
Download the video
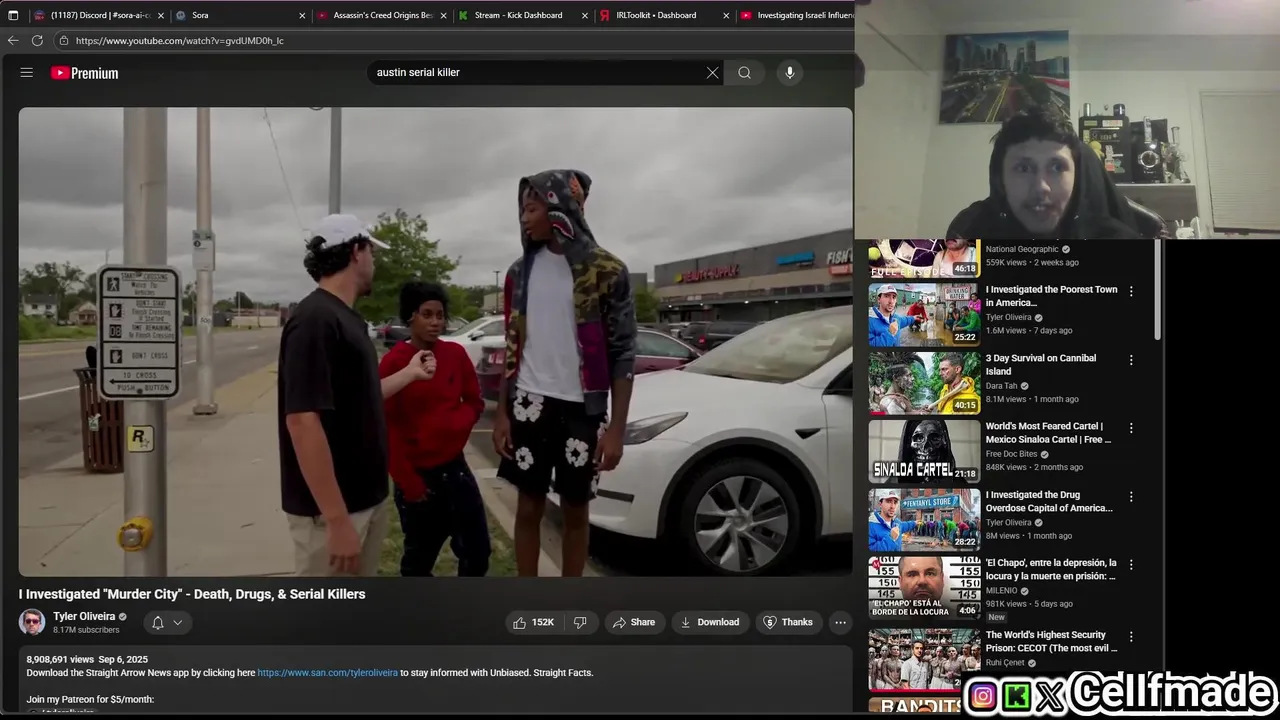click(709, 622)
